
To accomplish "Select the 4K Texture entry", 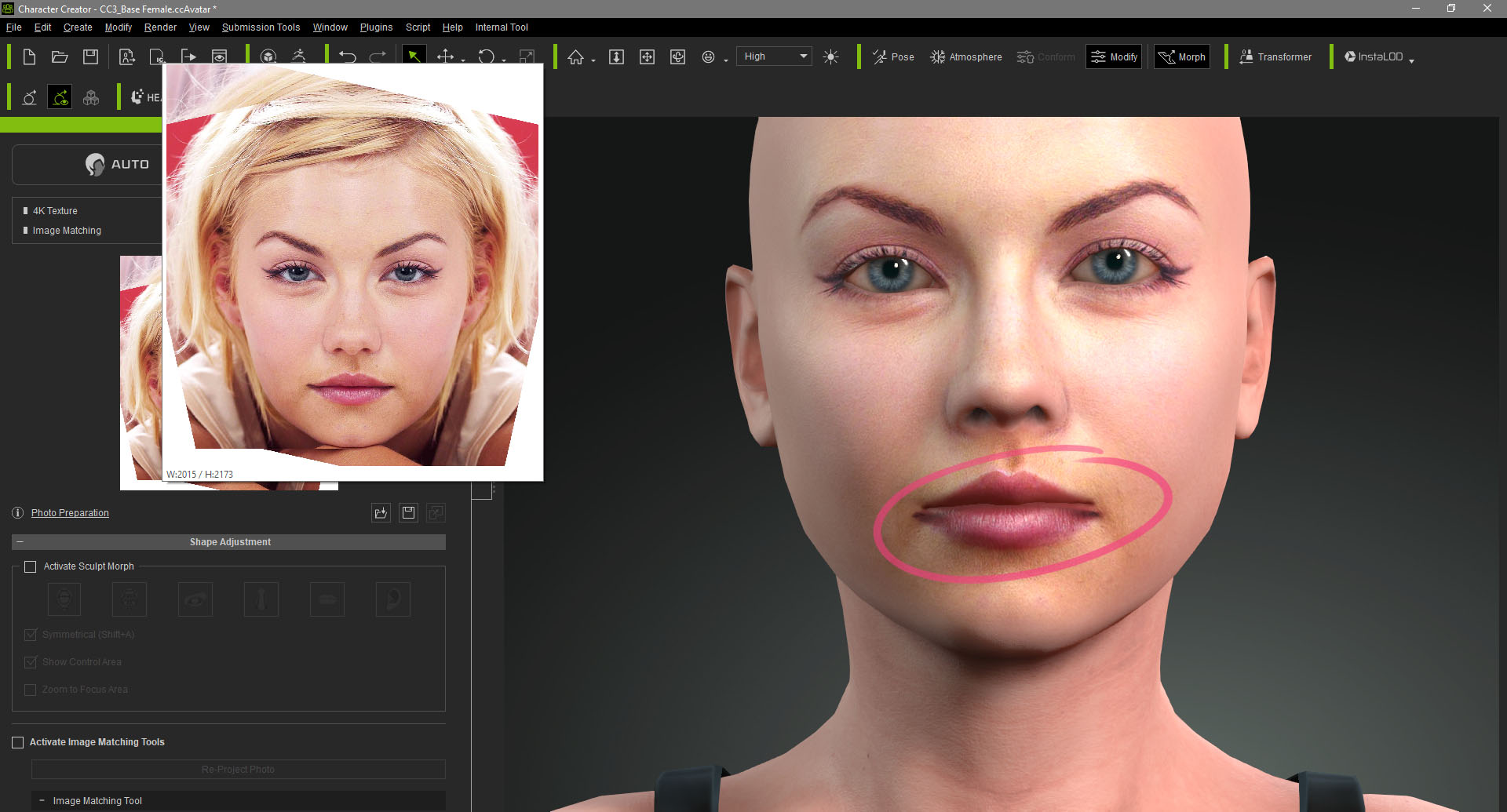I will (x=55, y=210).
